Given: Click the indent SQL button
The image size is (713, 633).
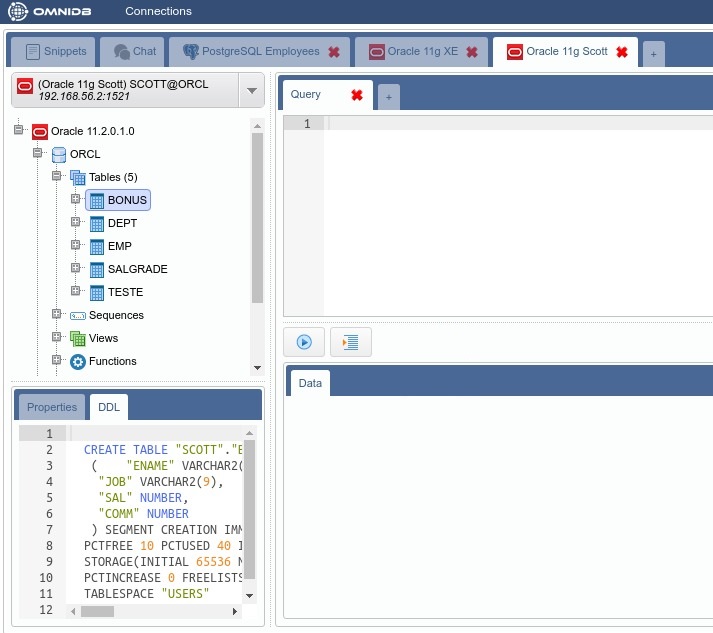Looking at the screenshot, I should click(351, 342).
